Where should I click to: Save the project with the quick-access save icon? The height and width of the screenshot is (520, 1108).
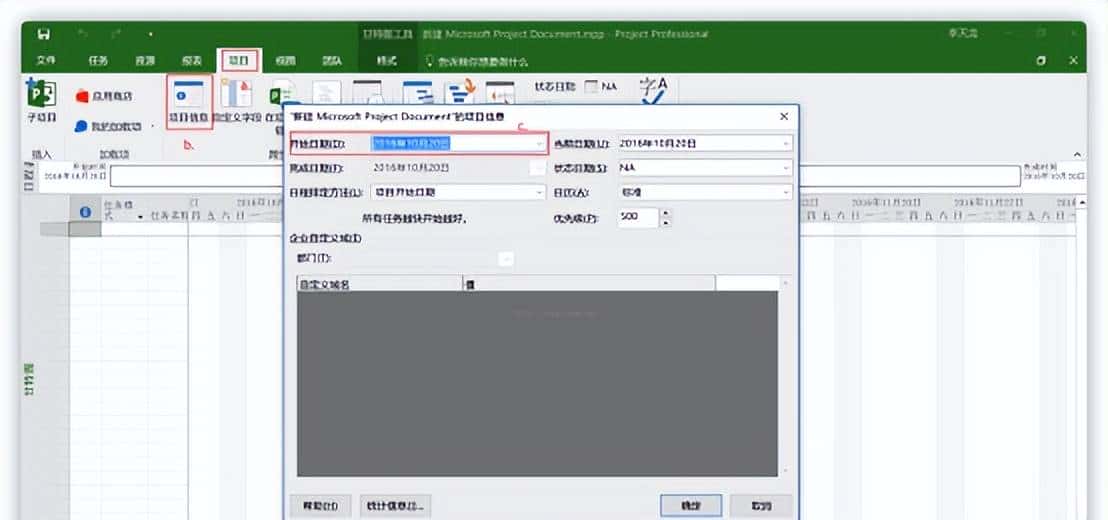[x=45, y=34]
